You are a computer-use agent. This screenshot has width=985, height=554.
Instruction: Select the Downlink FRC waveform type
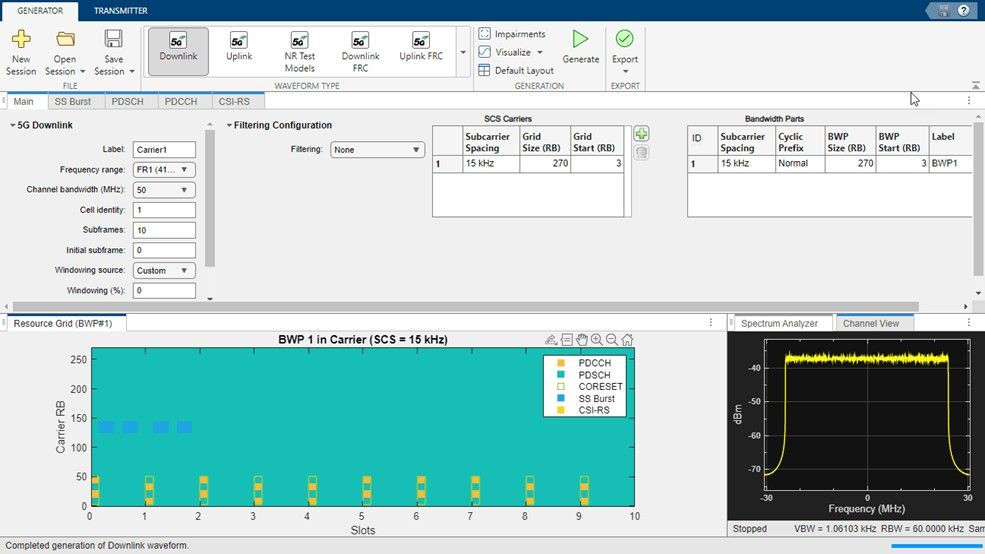[360, 50]
